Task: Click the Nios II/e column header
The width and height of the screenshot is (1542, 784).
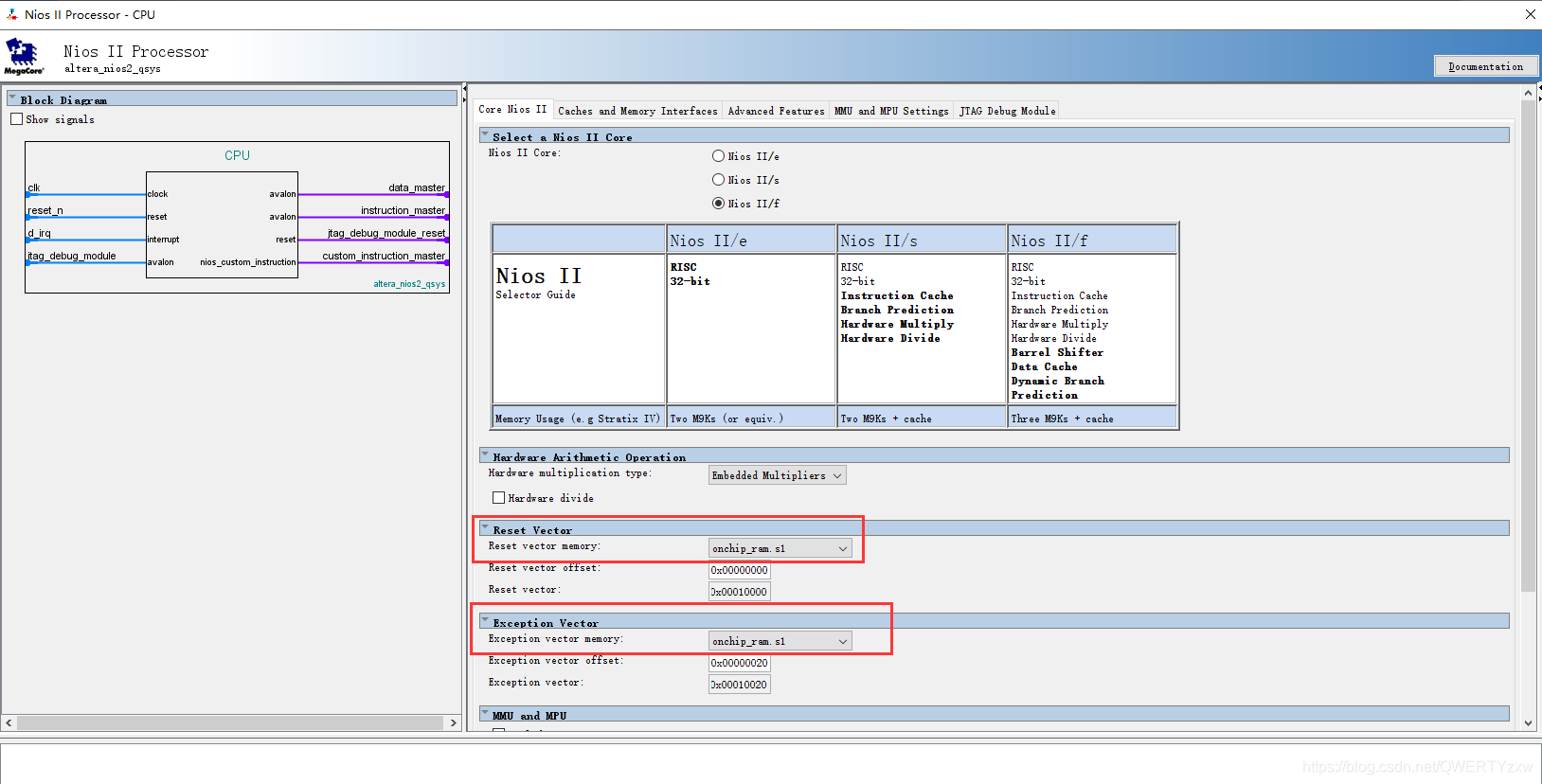Action: [x=751, y=241]
